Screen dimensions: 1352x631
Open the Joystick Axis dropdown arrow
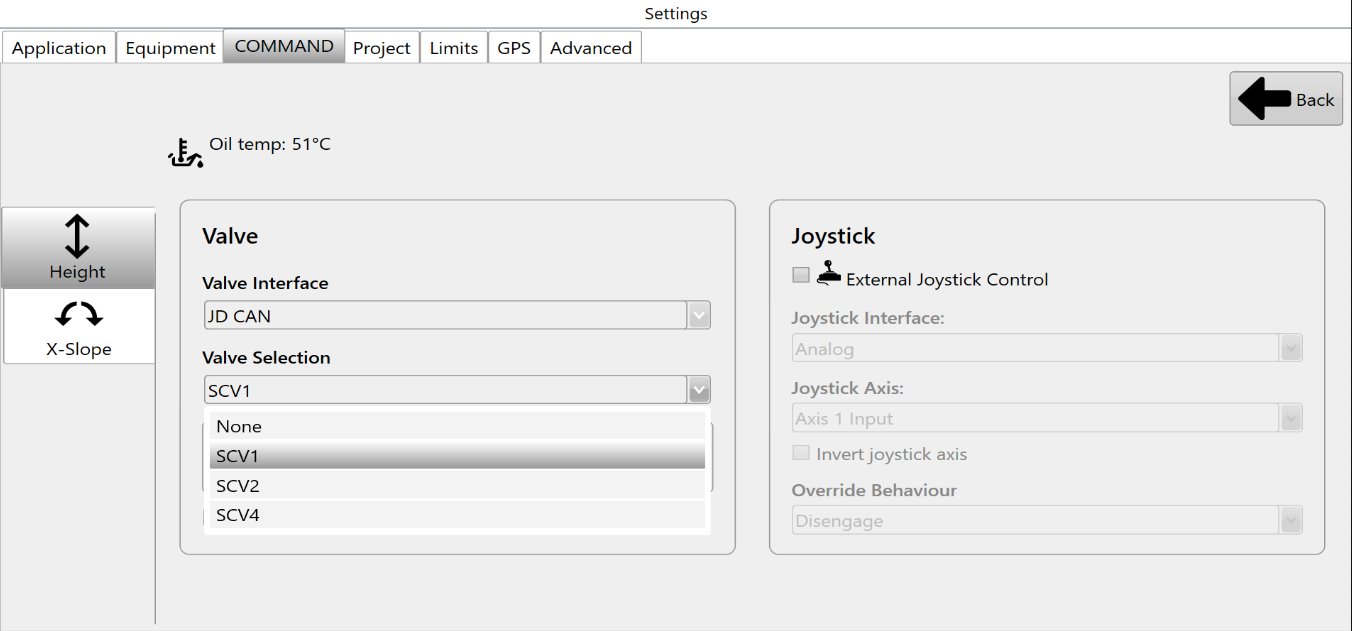1292,418
